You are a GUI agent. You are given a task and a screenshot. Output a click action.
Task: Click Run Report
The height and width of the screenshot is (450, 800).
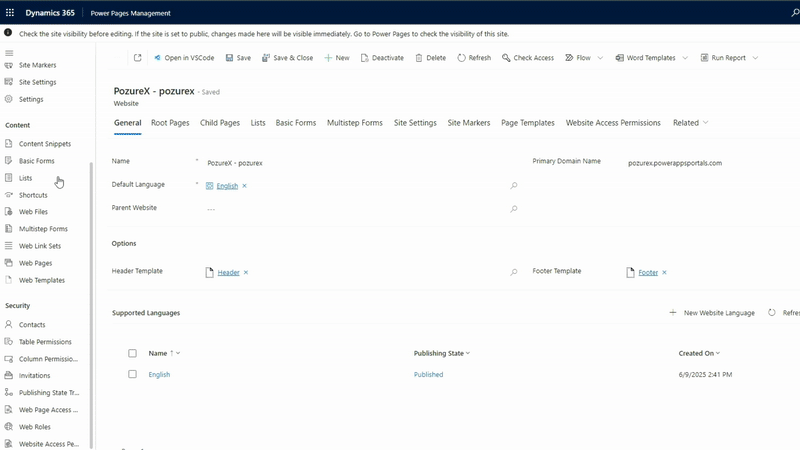click(x=723, y=58)
